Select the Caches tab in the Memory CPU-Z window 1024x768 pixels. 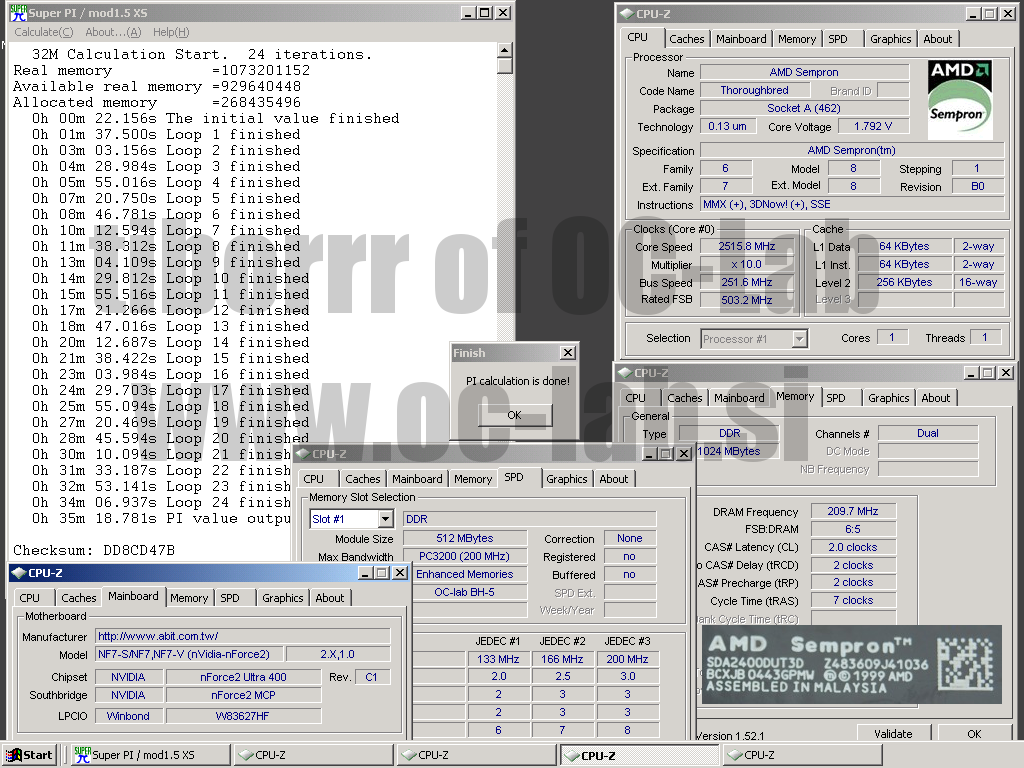684,398
